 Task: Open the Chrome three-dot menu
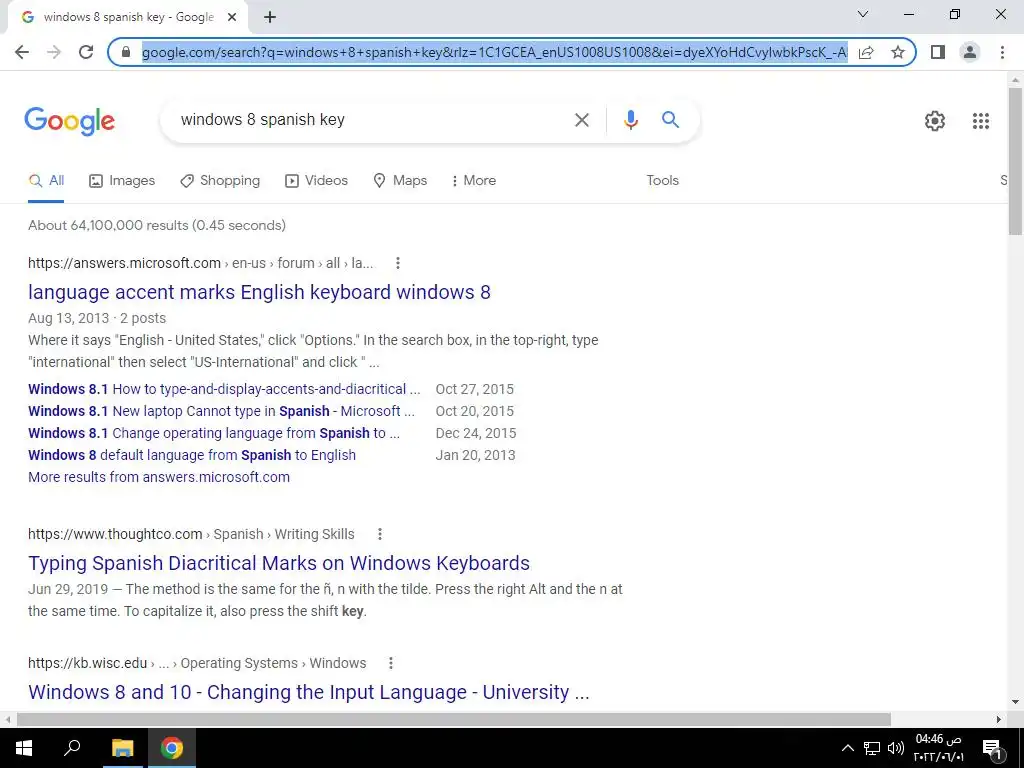1002,52
